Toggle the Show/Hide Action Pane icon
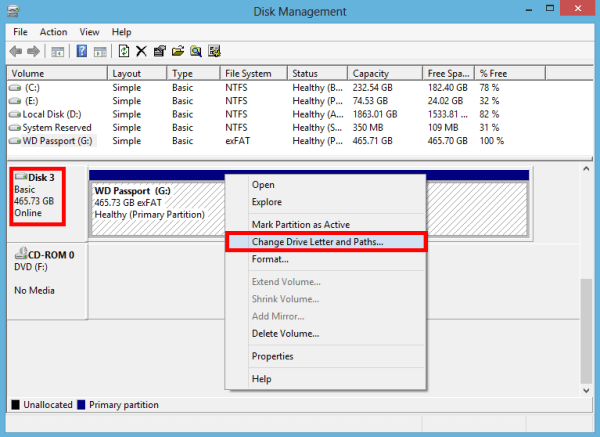Viewport: 600px width, 437px height. click(x=100, y=51)
